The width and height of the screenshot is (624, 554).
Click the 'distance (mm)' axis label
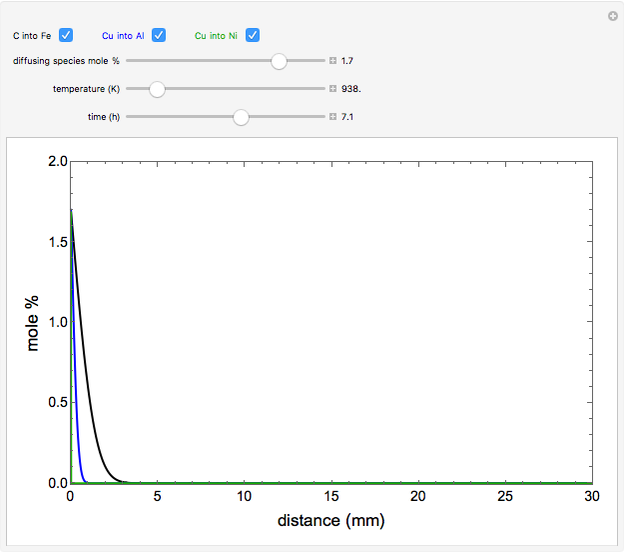coord(330,521)
